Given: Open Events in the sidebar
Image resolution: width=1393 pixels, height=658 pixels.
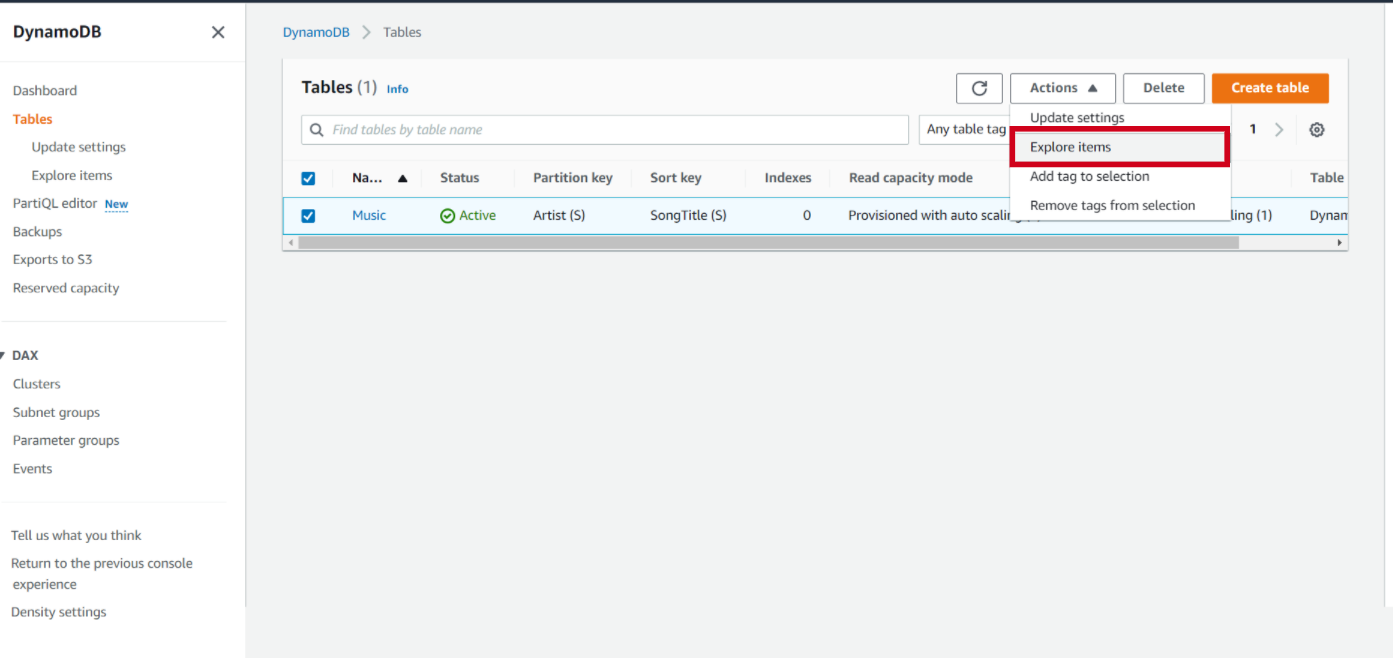Looking at the screenshot, I should pyautogui.click(x=33, y=469).
